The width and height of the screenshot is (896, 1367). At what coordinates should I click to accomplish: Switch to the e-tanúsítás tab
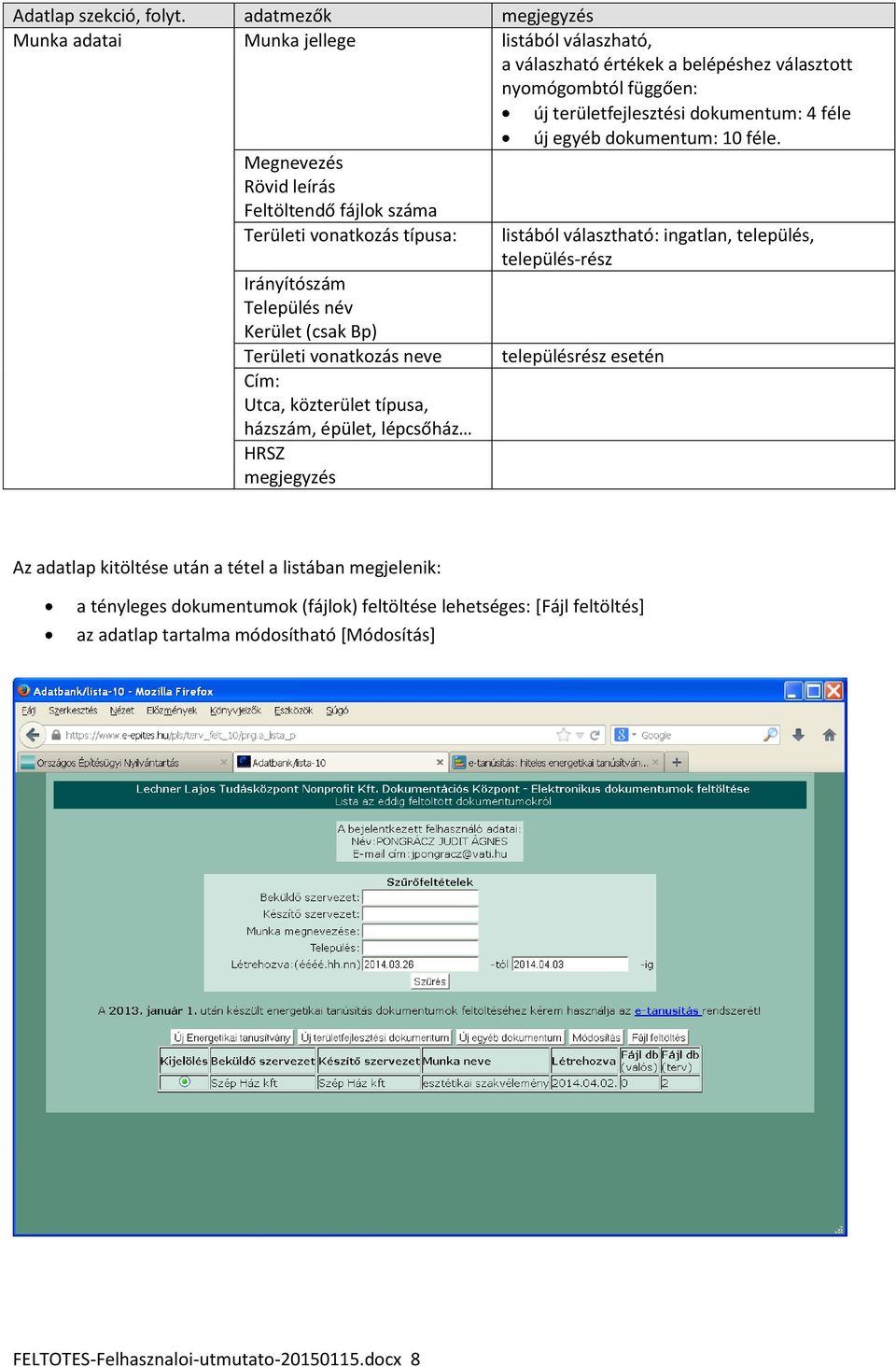[x=557, y=762]
